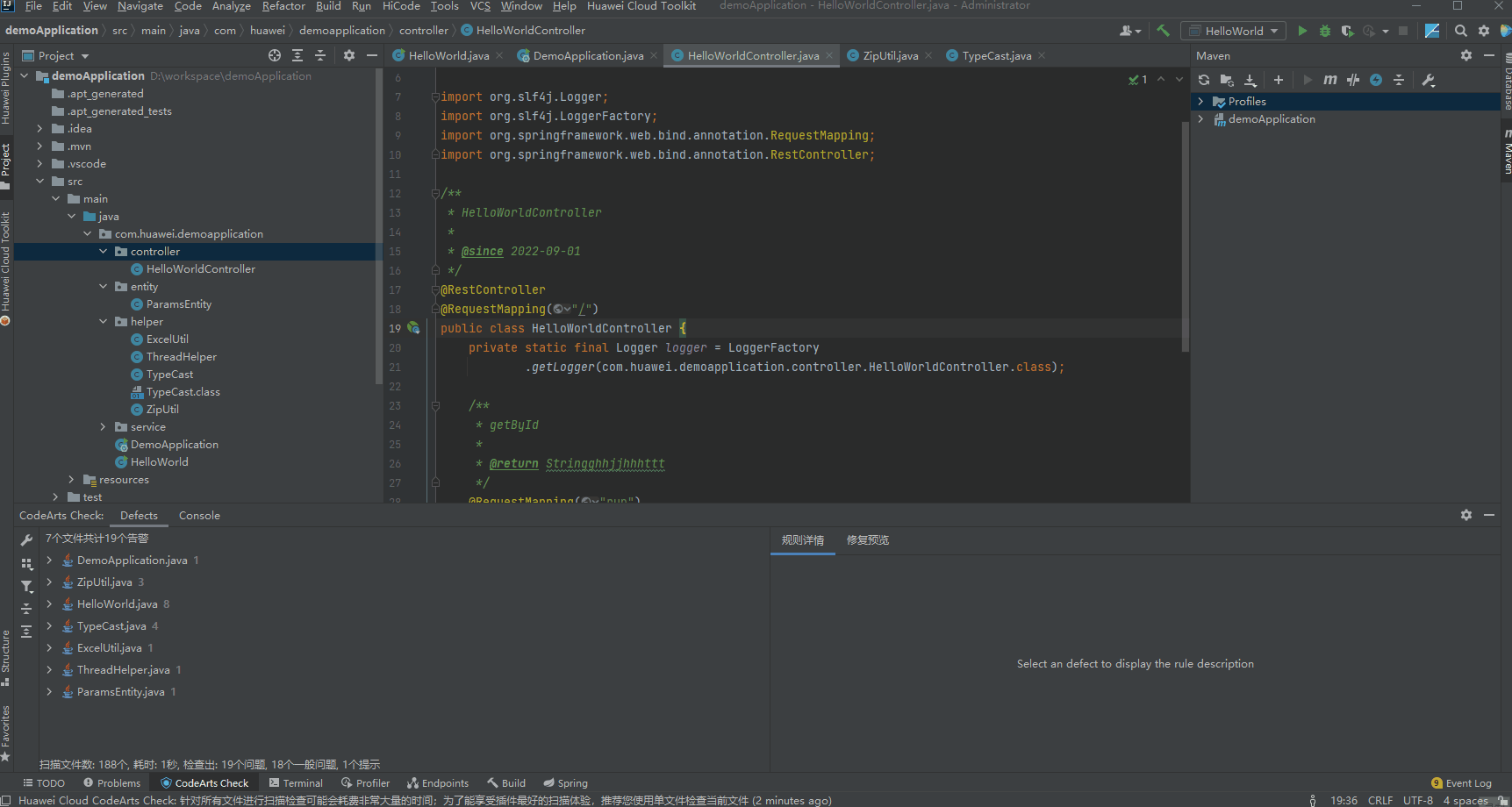The height and width of the screenshot is (807, 1512).
Task: Expand ZipUtil.java defects list
Action: 49,582
